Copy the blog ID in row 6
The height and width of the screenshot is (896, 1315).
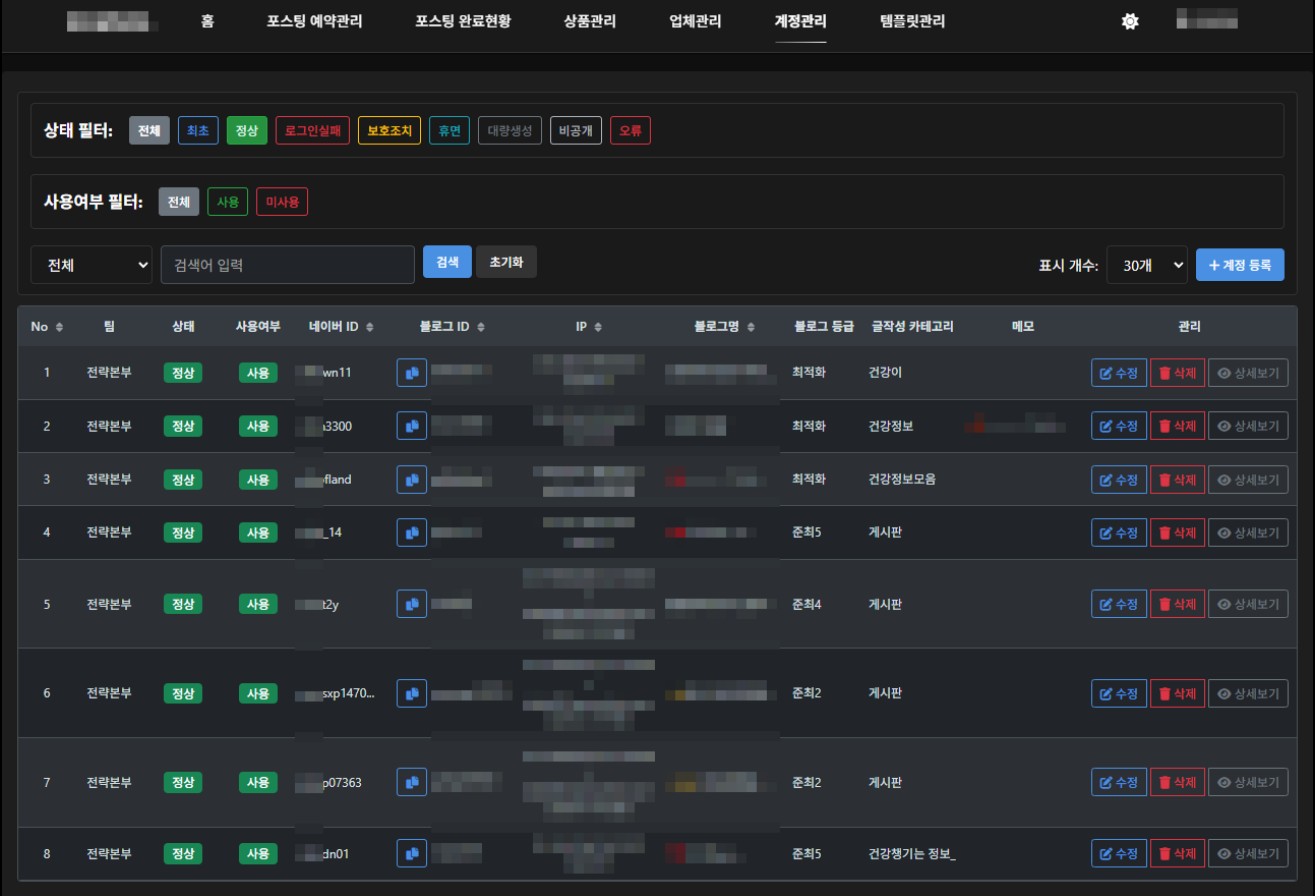click(x=411, y=693)
